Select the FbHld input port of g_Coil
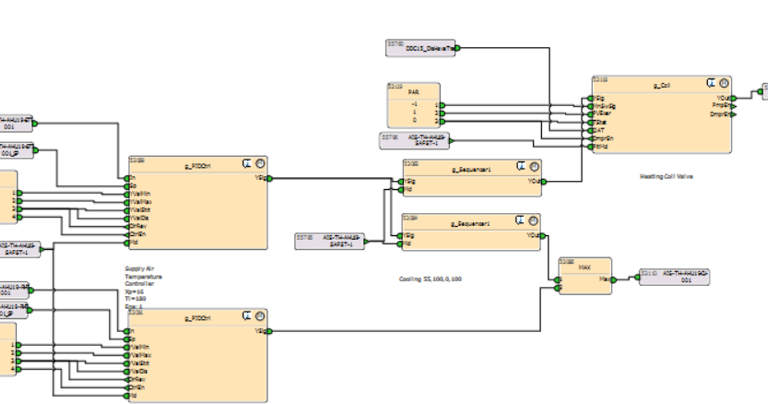The image size is (768, 404). pos(591,146)
